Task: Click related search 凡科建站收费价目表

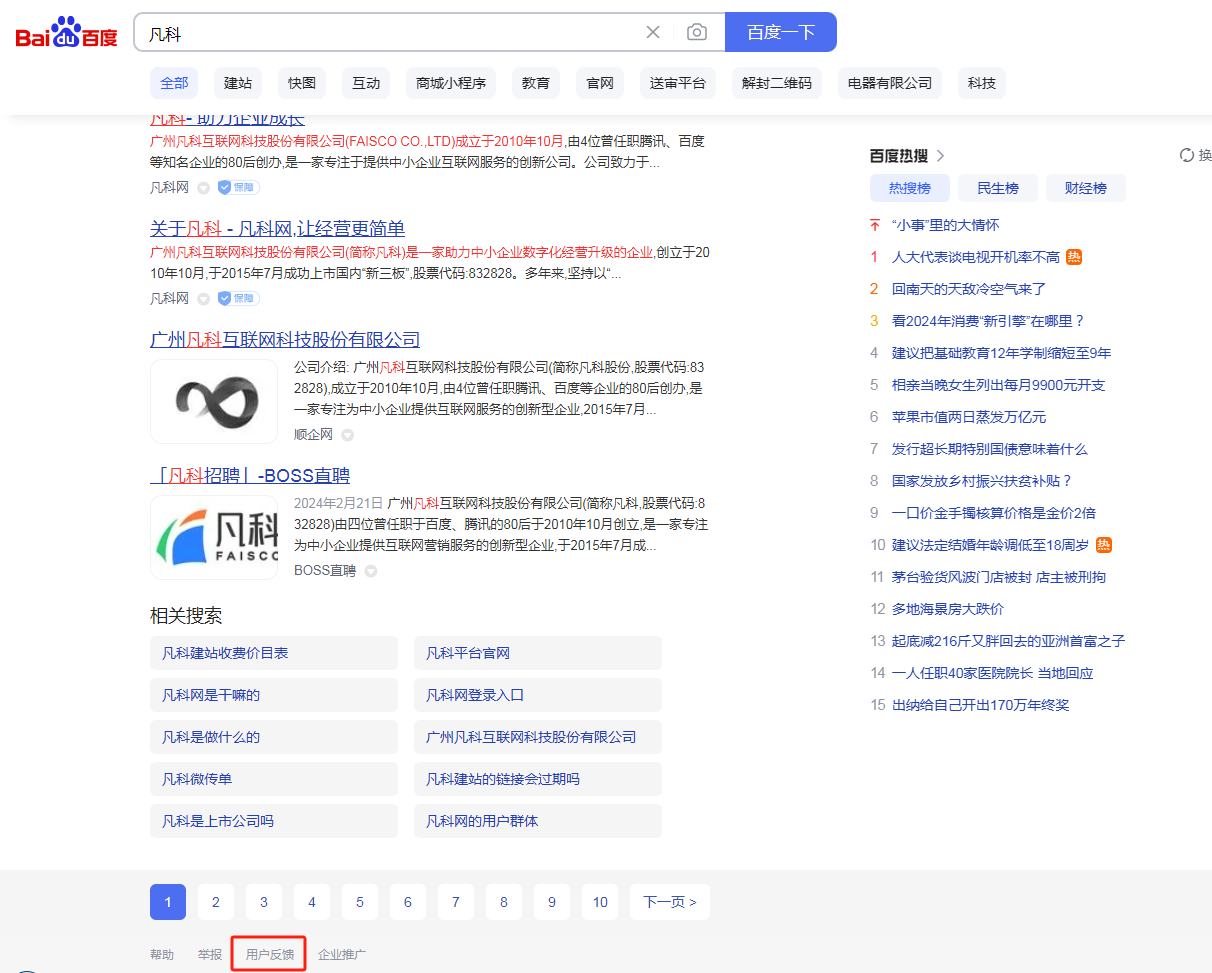Action: (x=274, y=653)
